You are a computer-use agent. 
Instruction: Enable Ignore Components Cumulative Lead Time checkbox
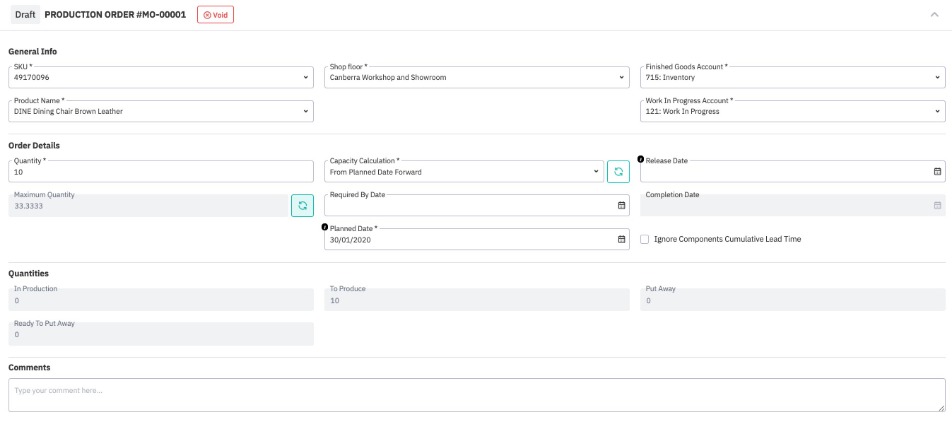pos(645,239)
